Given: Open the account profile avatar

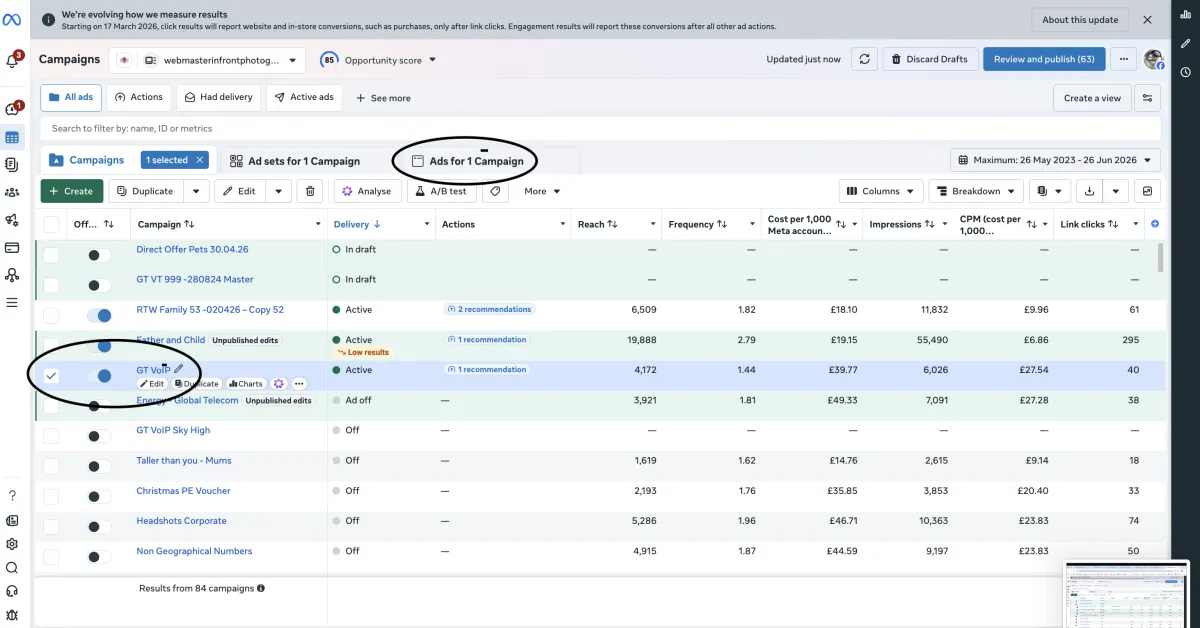Looking at the screenshot, I should coord(1154,59).
